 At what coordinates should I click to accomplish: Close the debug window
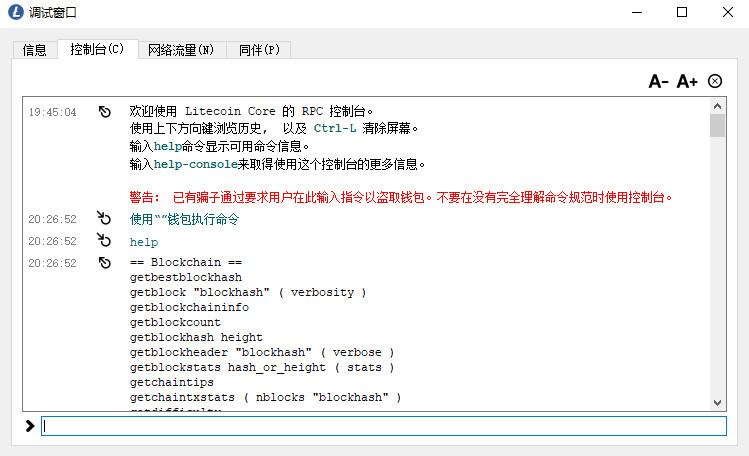tap(728, 12)
